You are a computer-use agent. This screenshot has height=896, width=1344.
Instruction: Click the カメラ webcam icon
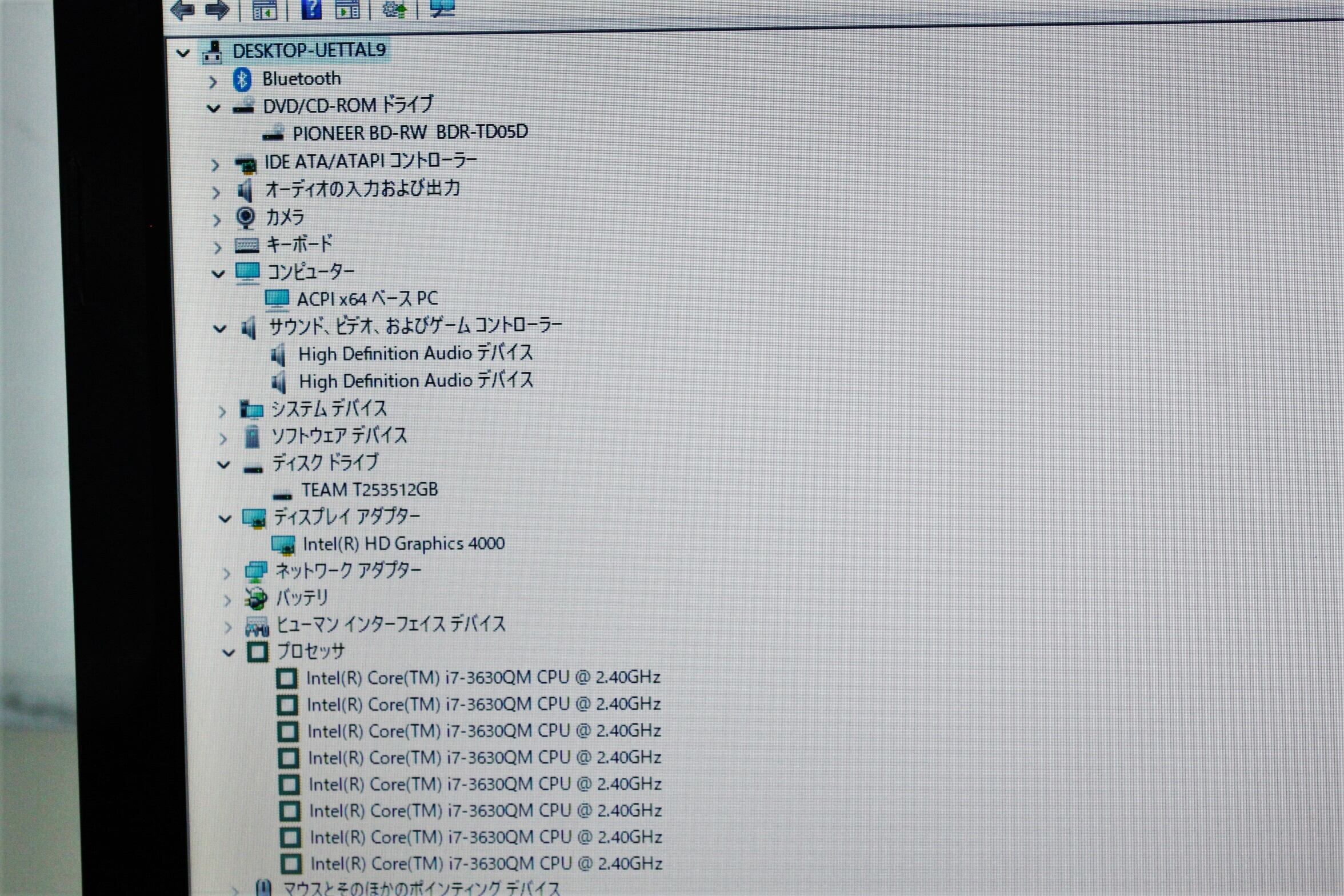[246, 218]
